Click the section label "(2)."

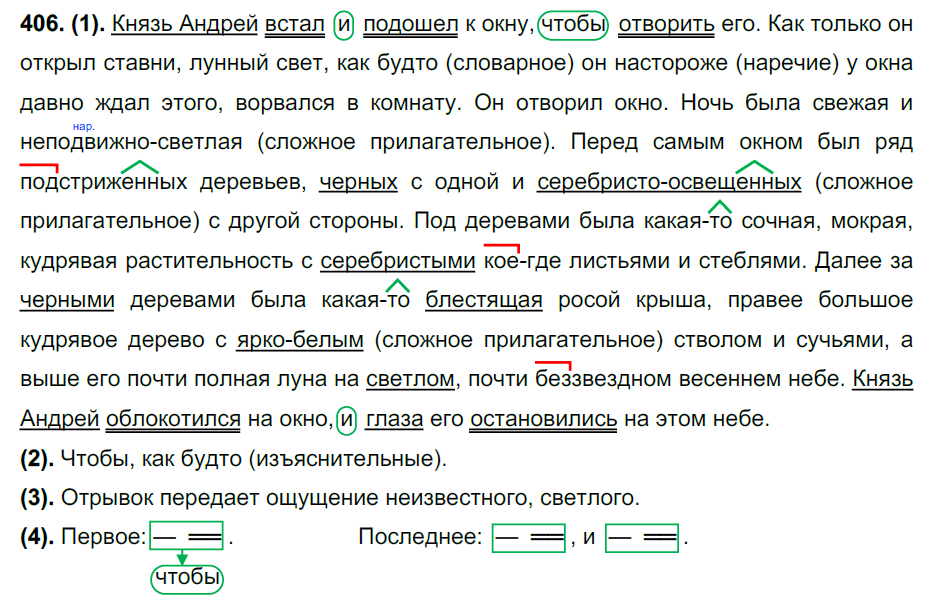pos(37,459)
